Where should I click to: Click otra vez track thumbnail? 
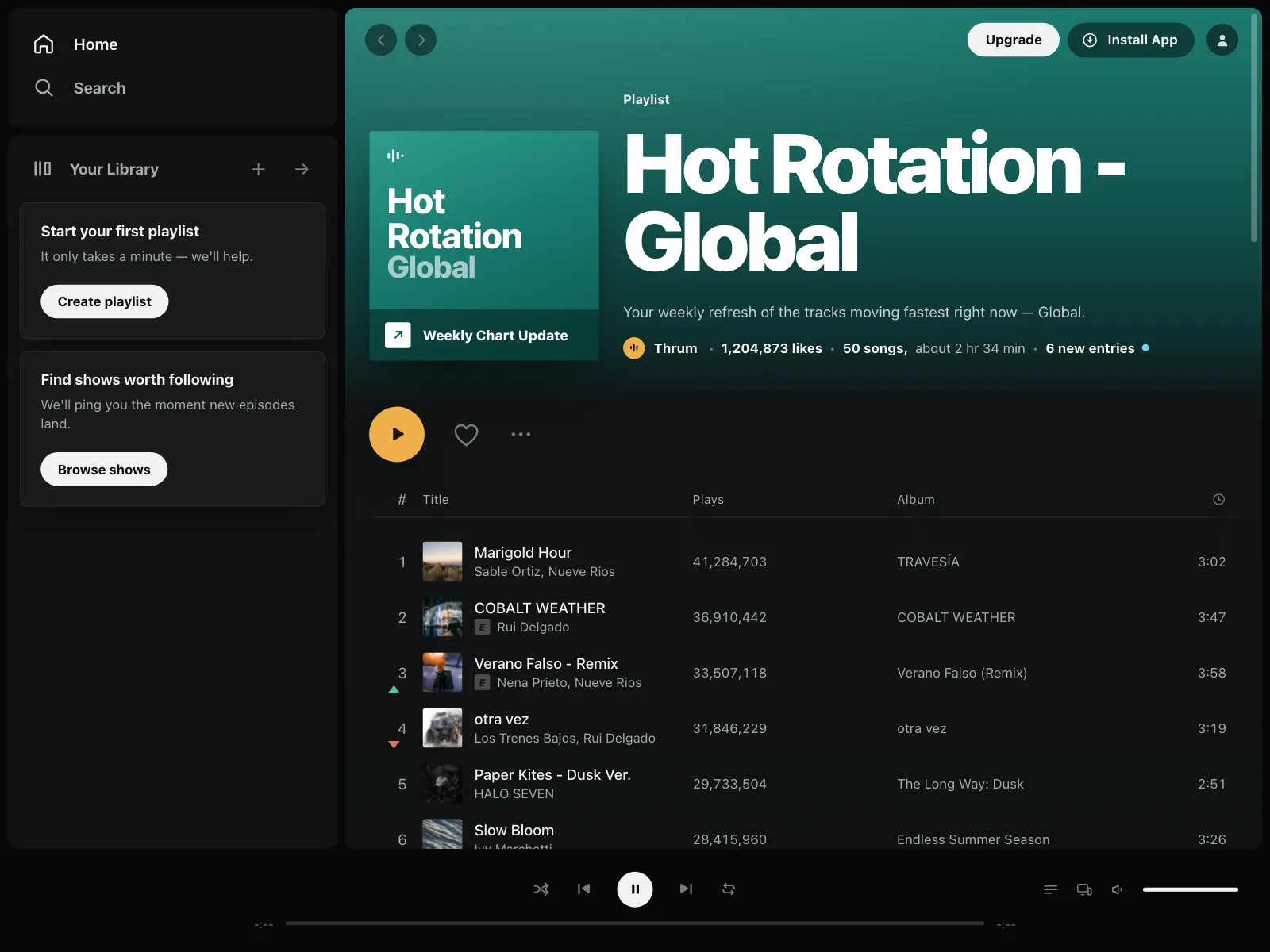(442, 728)
